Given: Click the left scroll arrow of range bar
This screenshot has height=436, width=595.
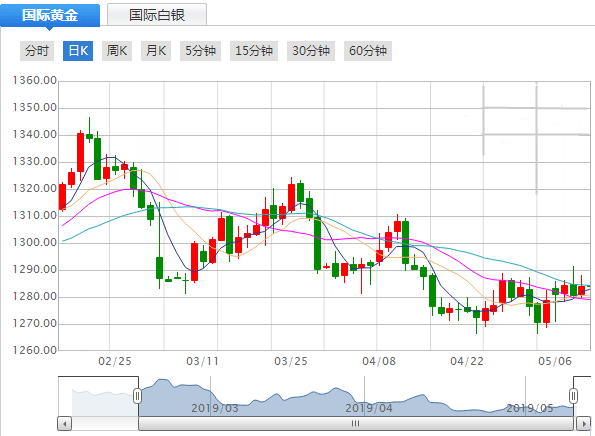Looking at the screenshot, I should [x=65, y=423].
